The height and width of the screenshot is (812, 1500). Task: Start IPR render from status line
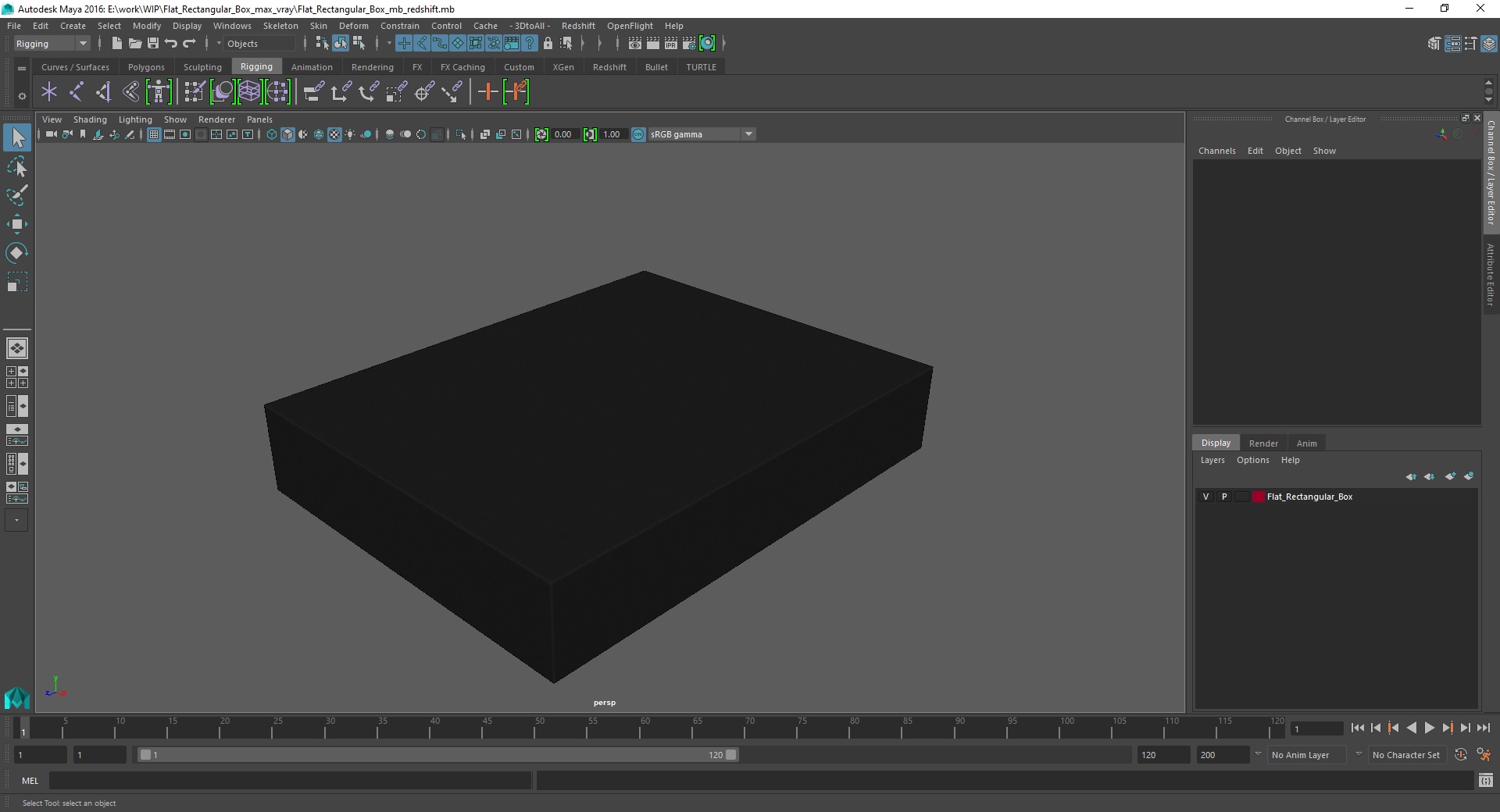point(671,44)
